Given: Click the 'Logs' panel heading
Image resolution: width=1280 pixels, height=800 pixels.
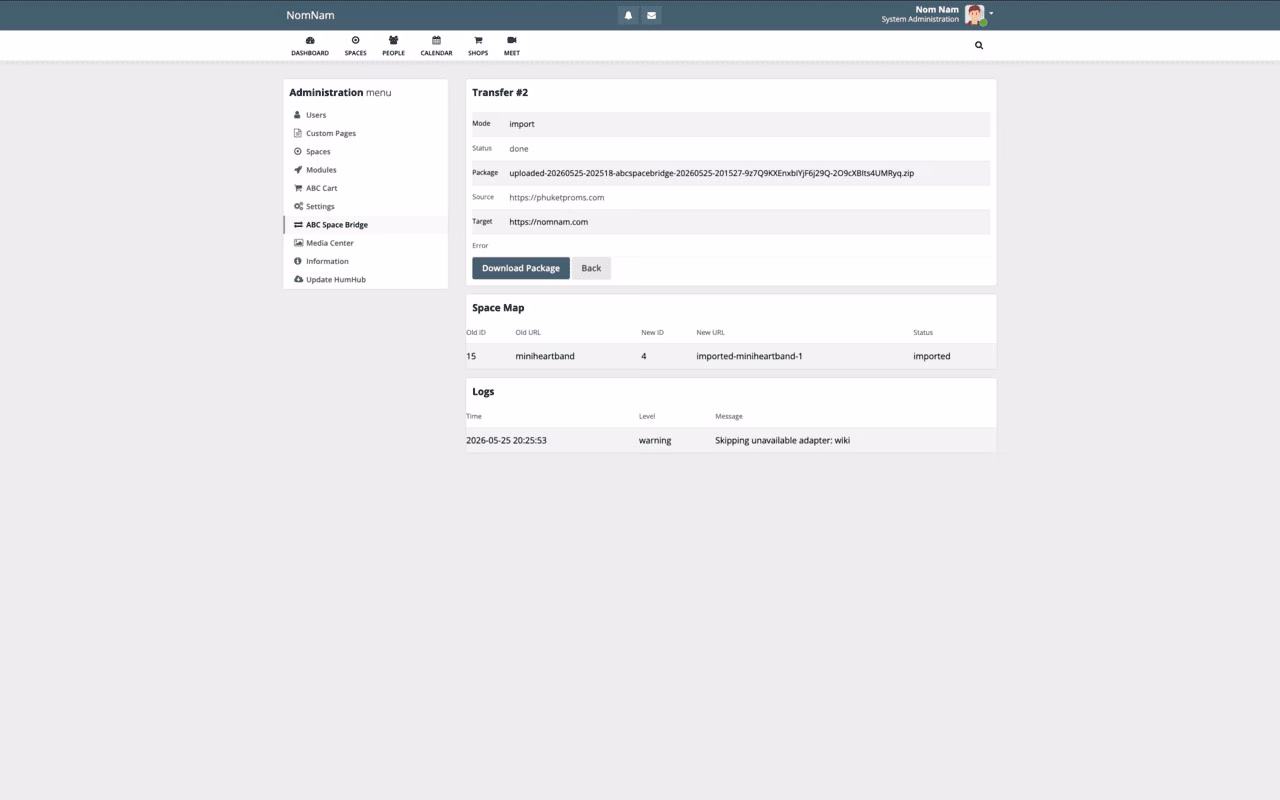Looking at the screenshot, I should point(483,392).
